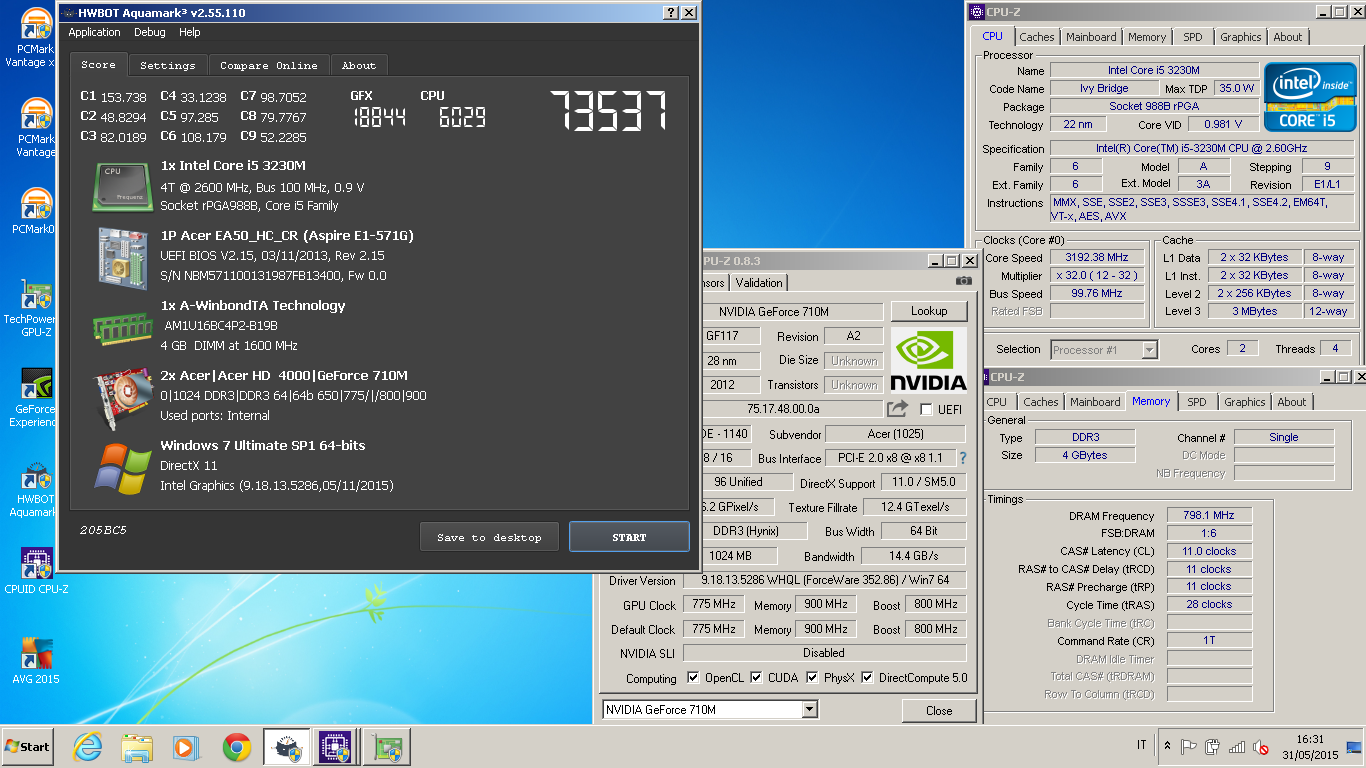Open Action Center flag in system tray
The height and width of the screenshot is (768, 1366).
click(1189, 747)
